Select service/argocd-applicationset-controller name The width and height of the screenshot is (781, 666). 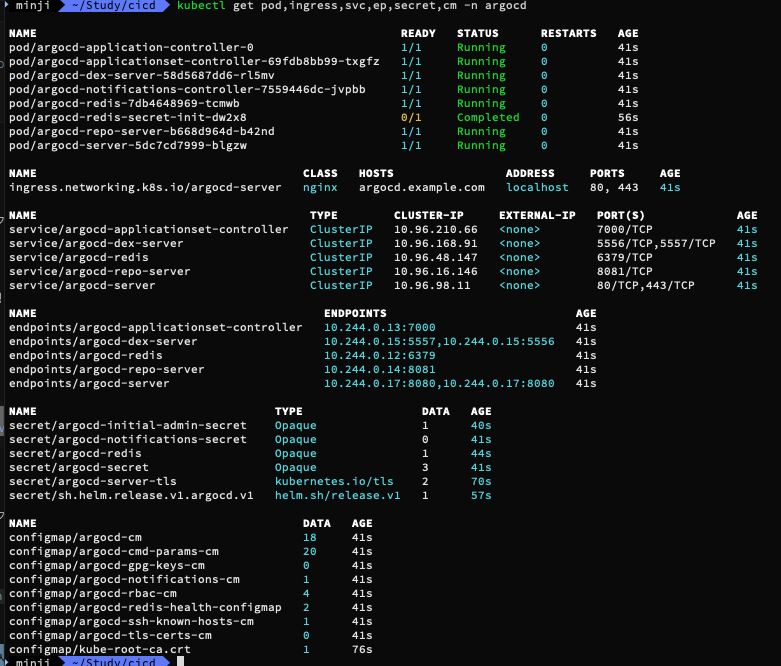(x=148, y=229)
